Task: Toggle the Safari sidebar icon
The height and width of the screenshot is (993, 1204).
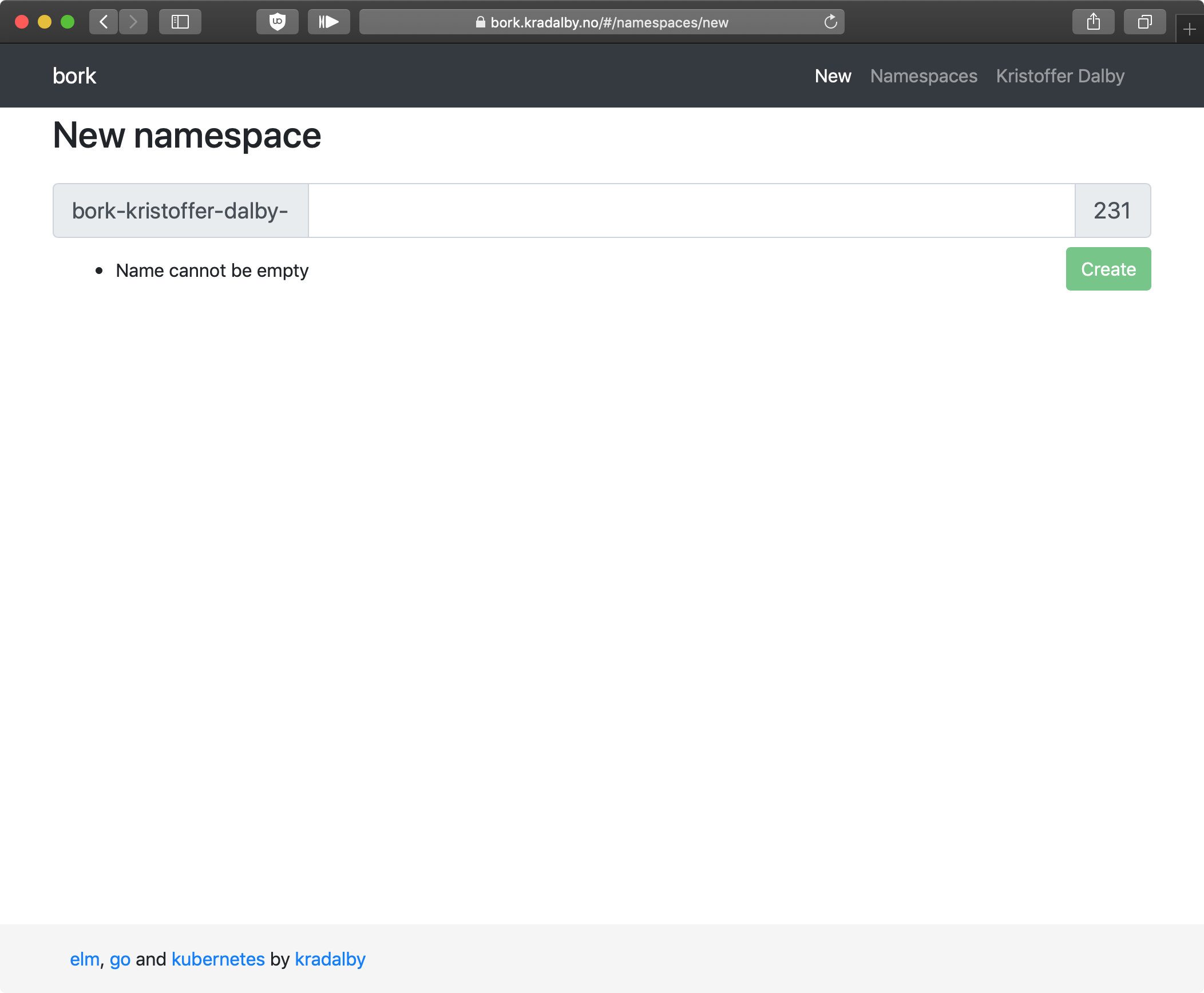Action: pos(180,22)
